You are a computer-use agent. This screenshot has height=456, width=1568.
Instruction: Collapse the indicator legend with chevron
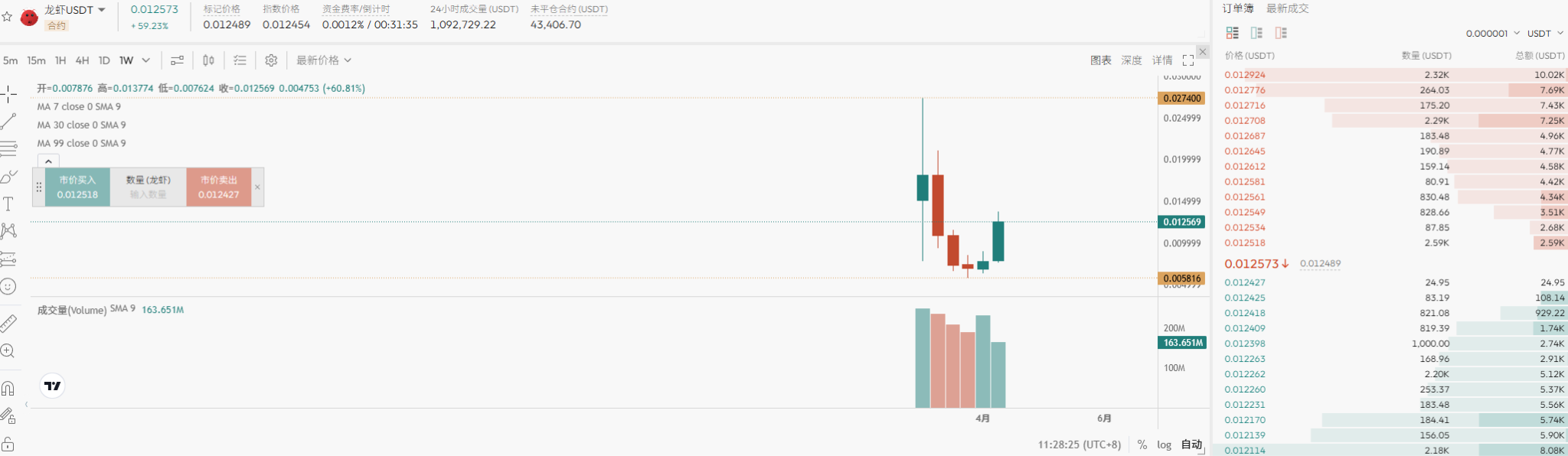click(48, 161)
